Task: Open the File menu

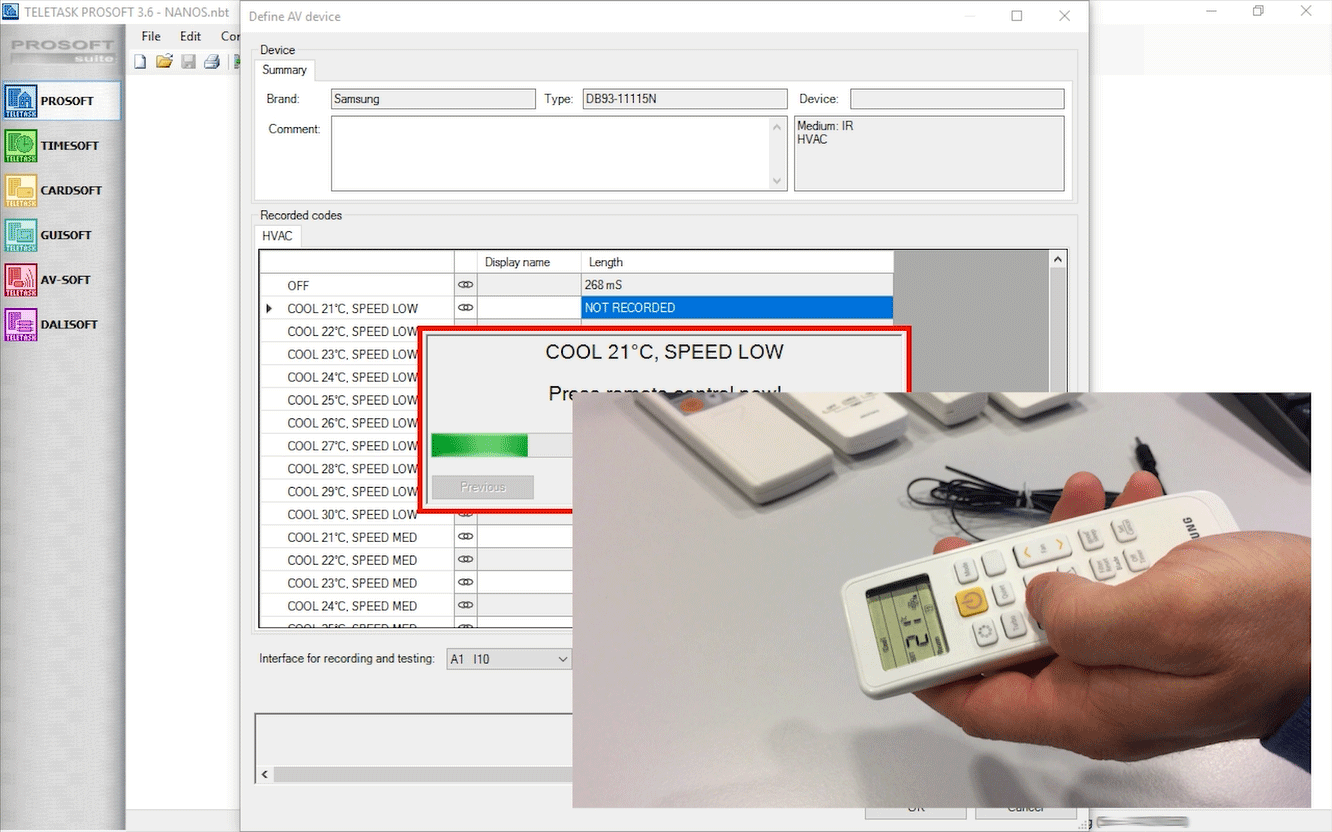Action: tap(151, 36)
